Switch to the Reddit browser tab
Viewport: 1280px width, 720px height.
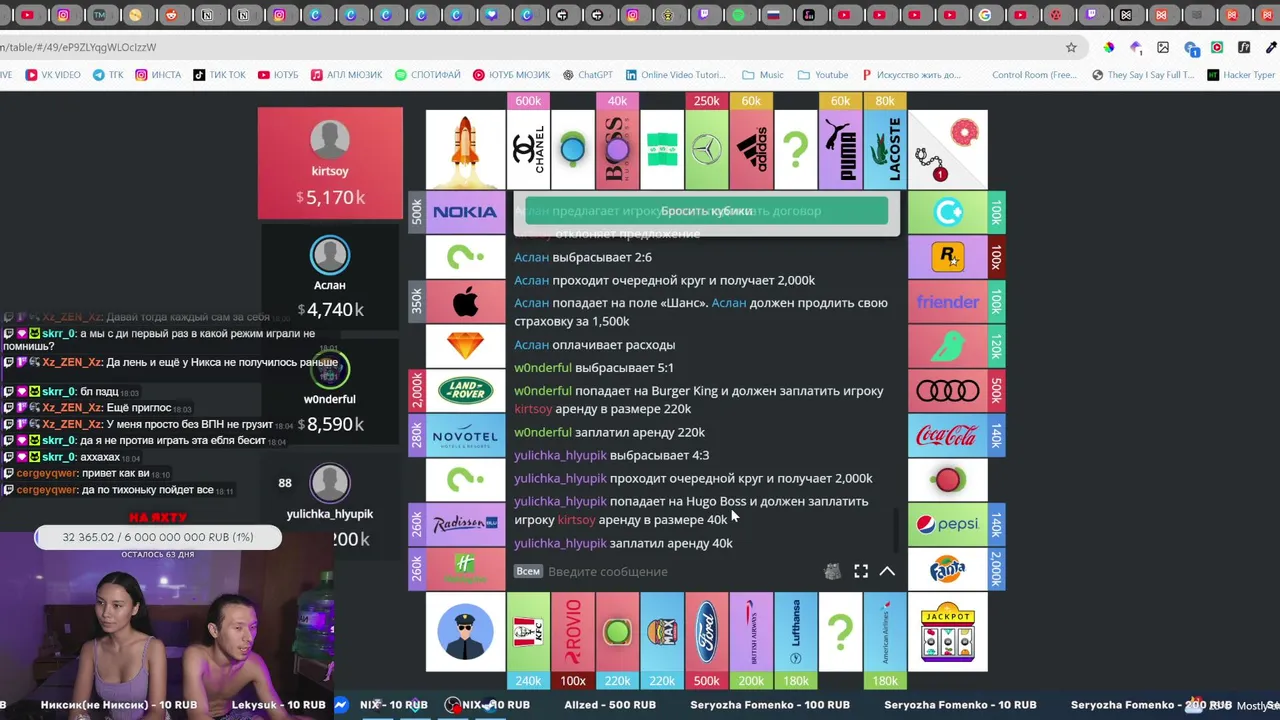click(171, 15)
